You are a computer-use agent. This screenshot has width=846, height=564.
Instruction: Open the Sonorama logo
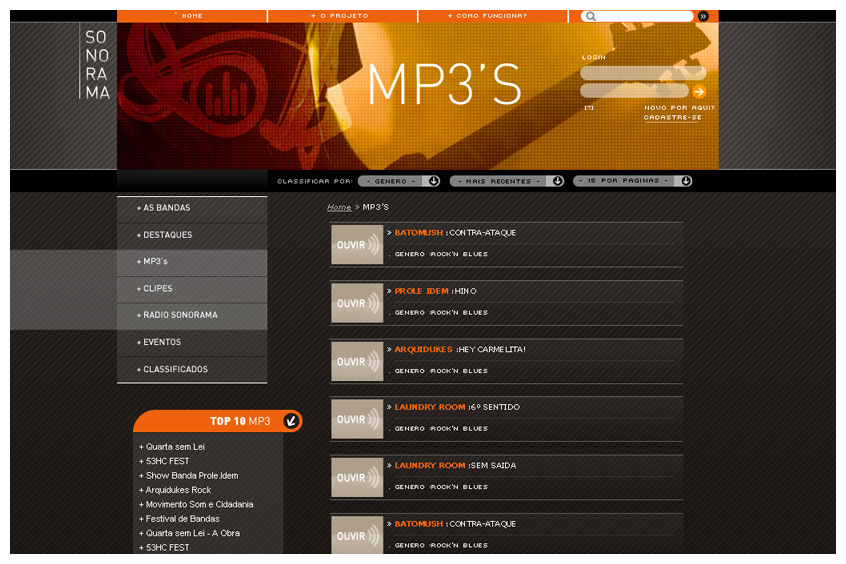pos(97,64)
